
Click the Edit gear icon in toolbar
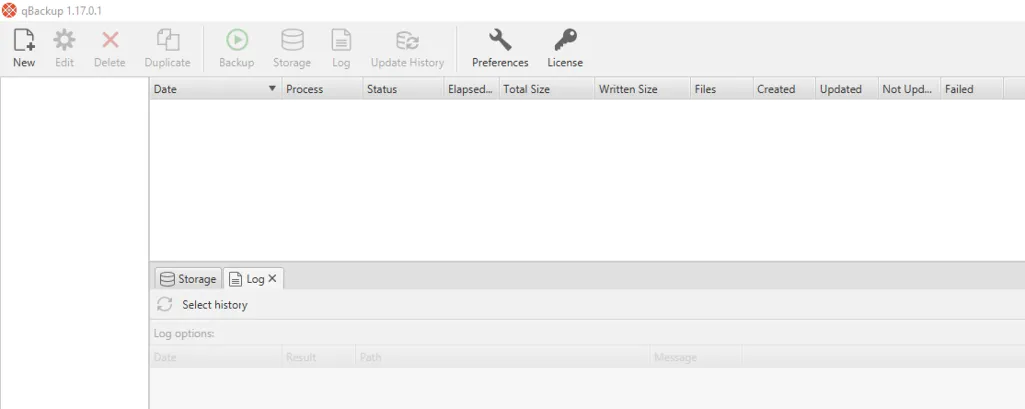[64, 41]
